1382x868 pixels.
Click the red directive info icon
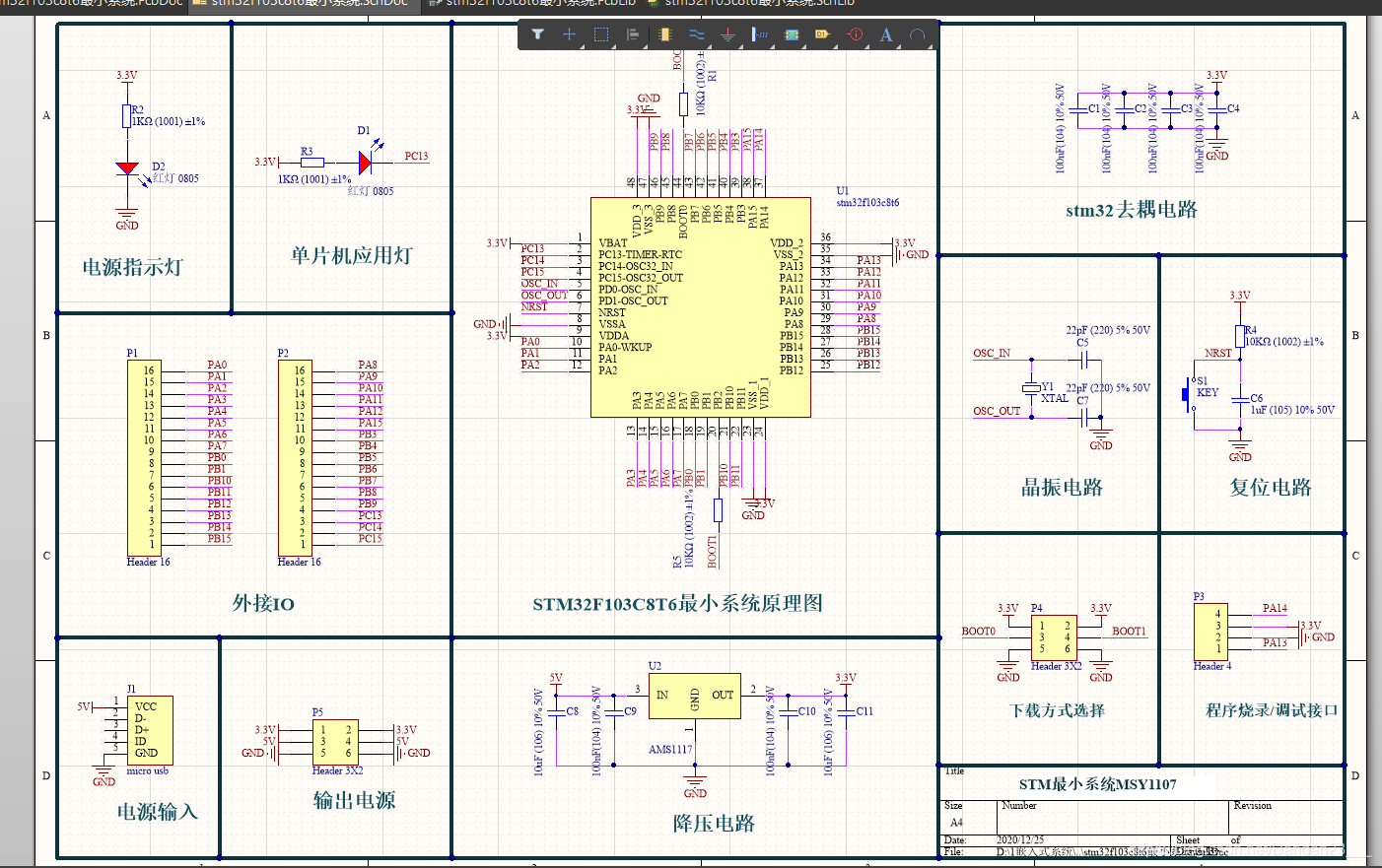855,34
